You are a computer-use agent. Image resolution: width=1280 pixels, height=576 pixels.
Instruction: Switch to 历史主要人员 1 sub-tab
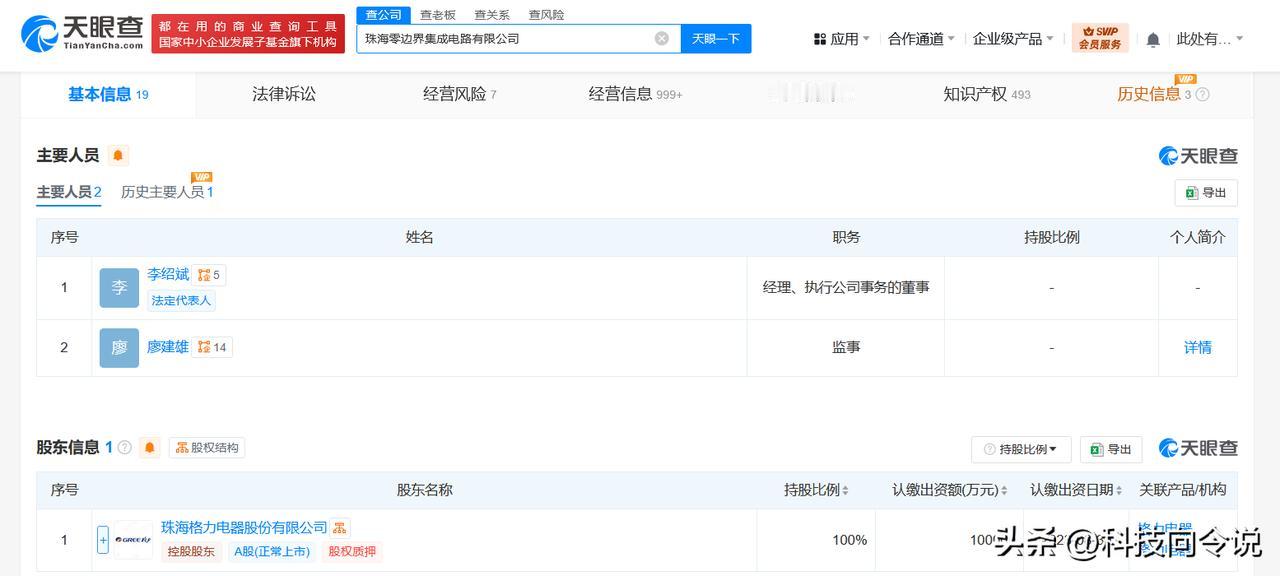point(167,192)
